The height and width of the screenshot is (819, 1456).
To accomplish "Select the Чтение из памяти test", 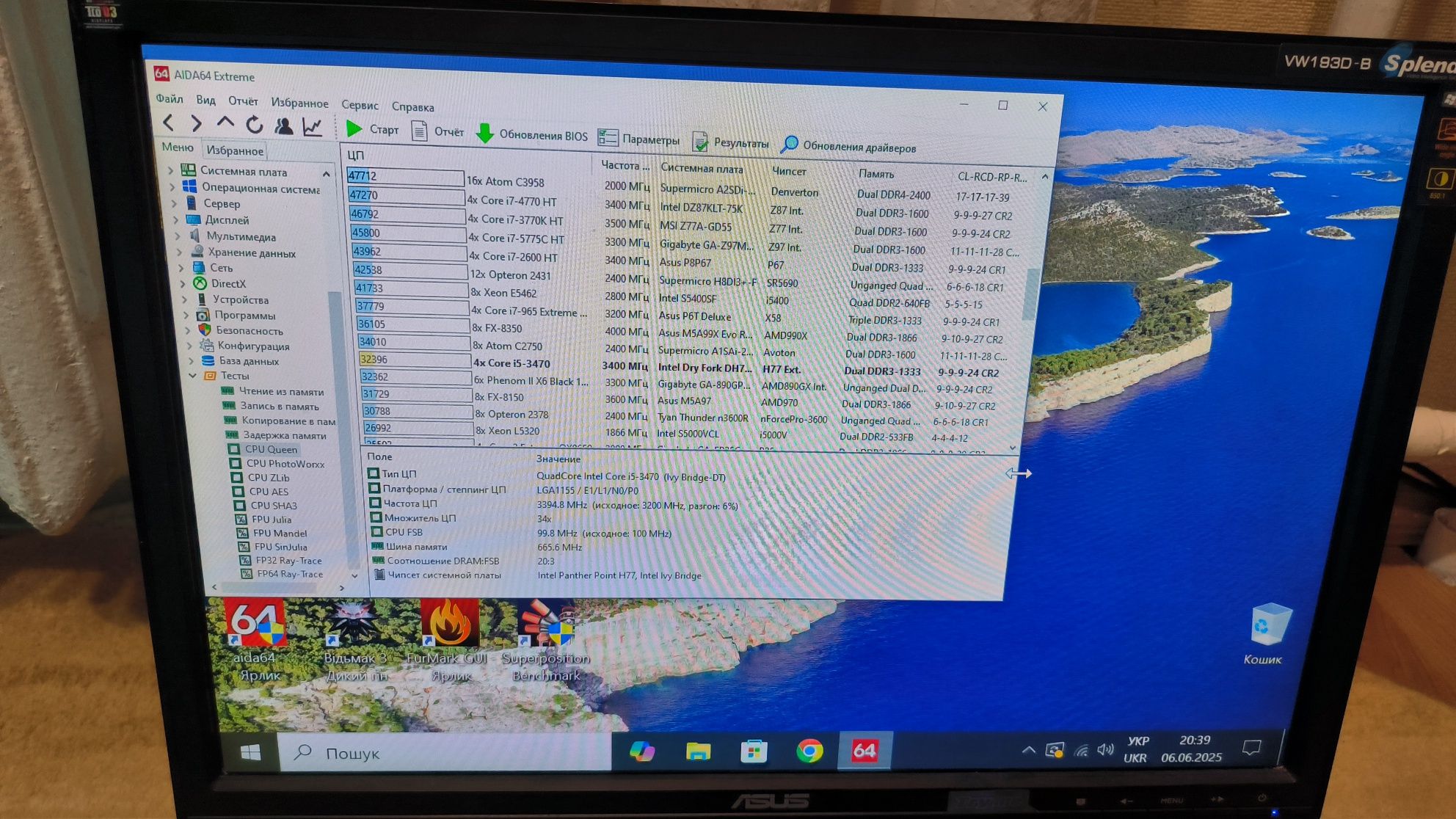I will [281, 391].
